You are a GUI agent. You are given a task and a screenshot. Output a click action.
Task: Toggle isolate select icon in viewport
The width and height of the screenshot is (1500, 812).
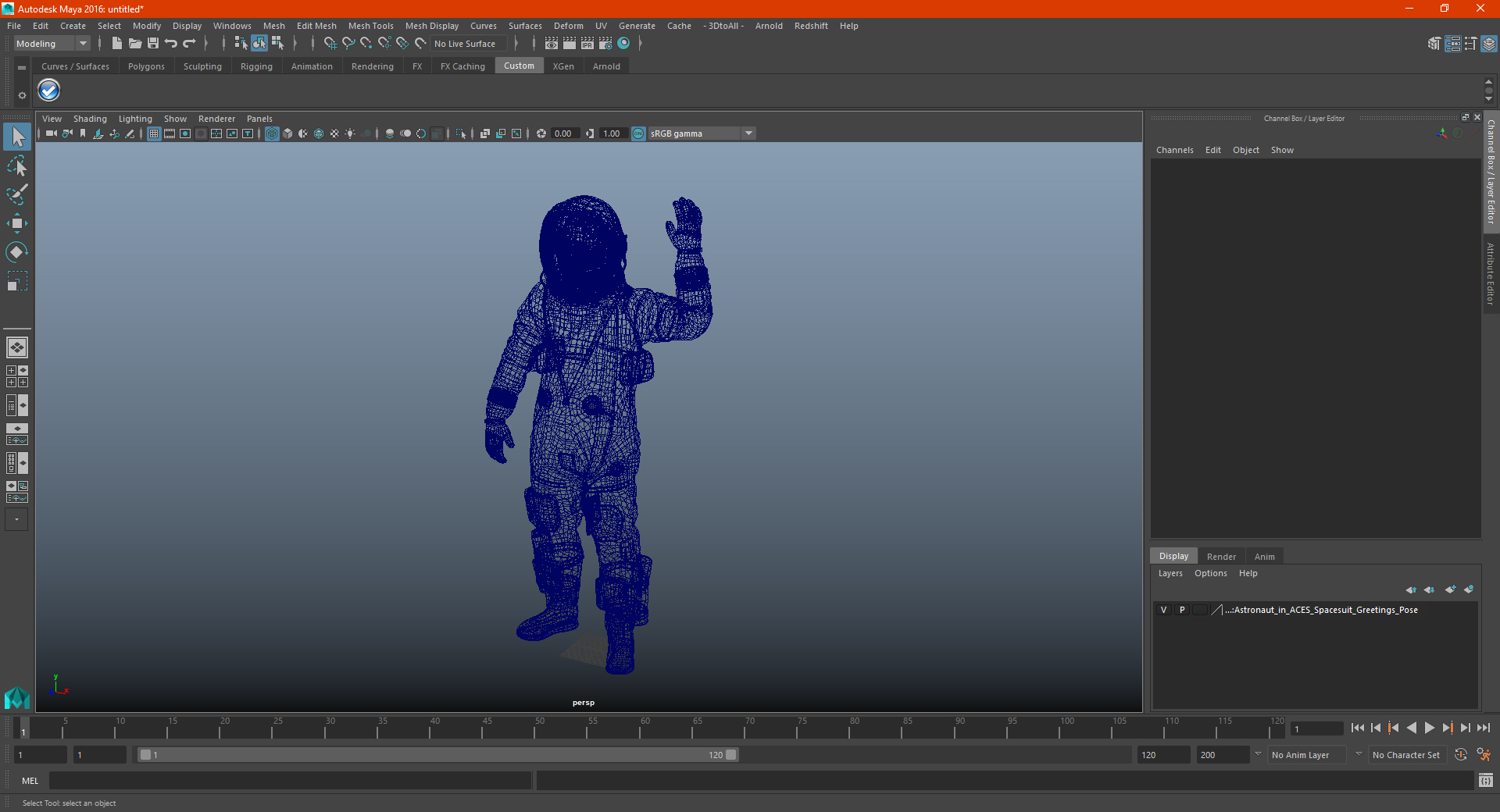[461, 134]
